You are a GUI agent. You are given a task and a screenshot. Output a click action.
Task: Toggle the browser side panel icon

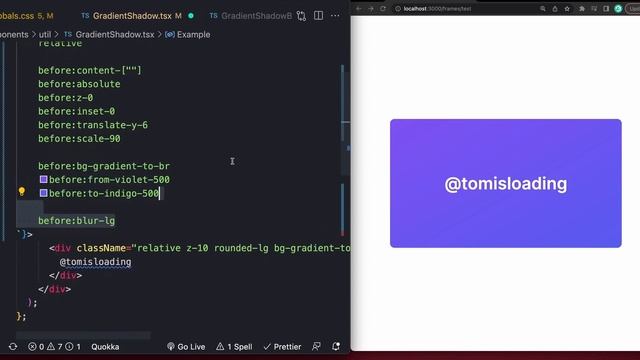coord(606,9)
